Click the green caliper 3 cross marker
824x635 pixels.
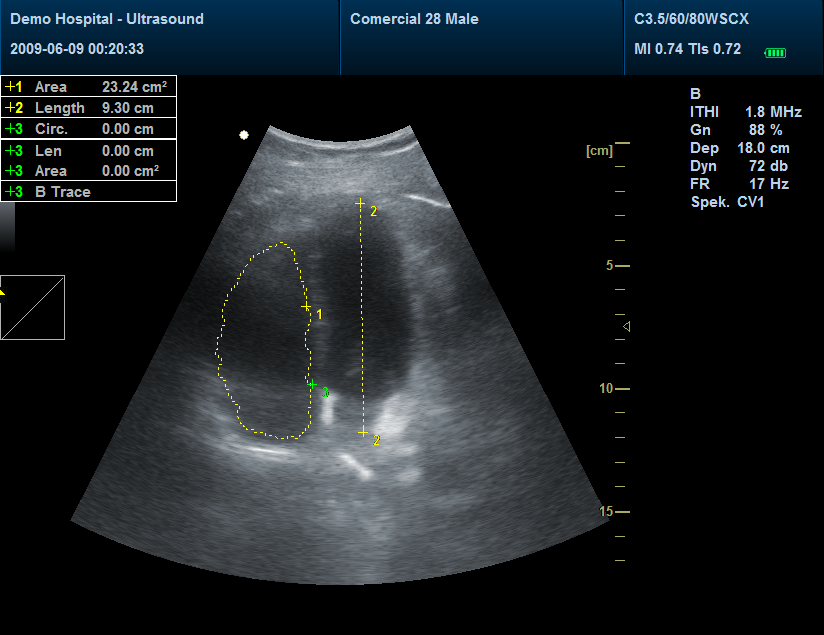[312, 384]
